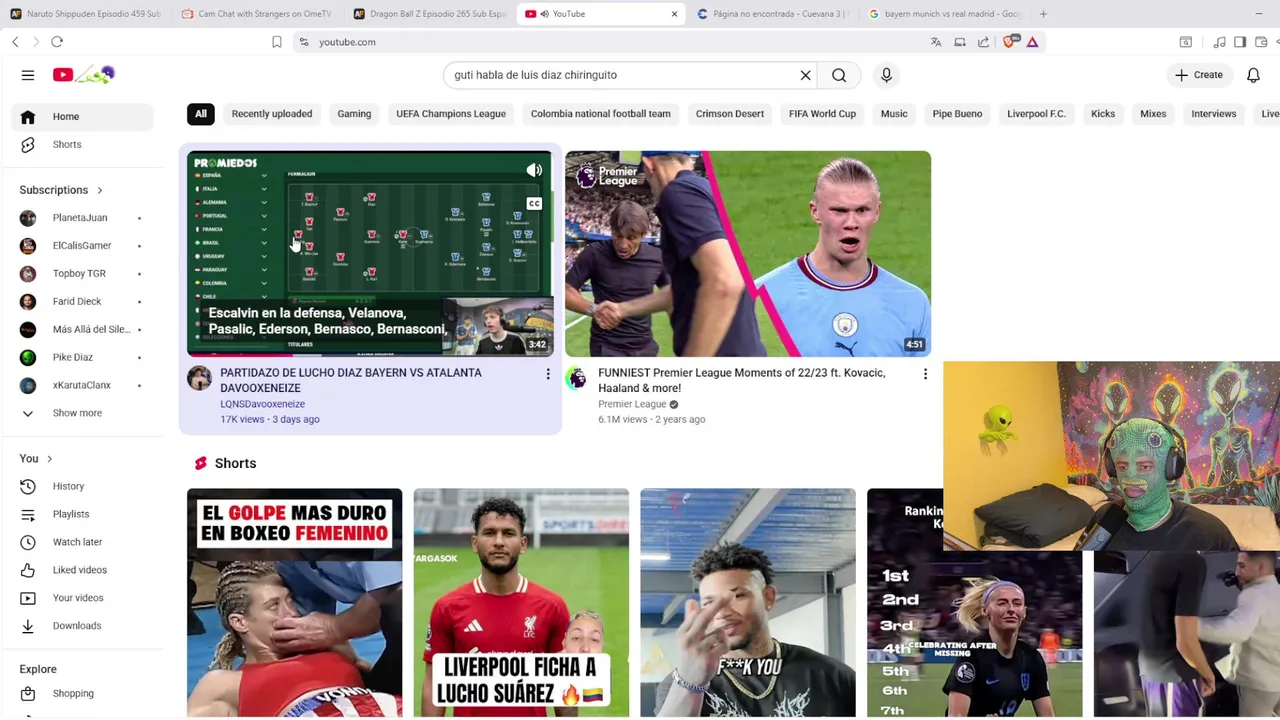Expand the You section arrow

(49, 459)
